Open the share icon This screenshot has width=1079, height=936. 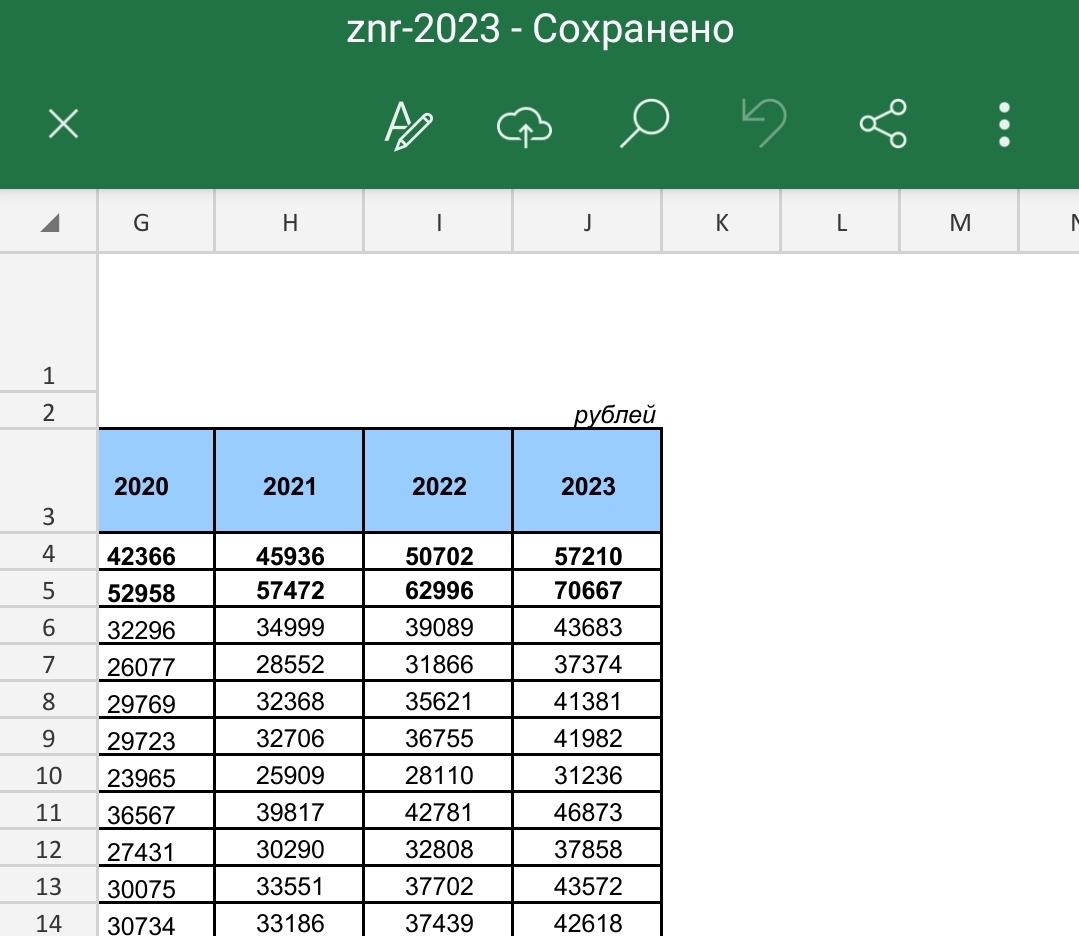[883, 125]
